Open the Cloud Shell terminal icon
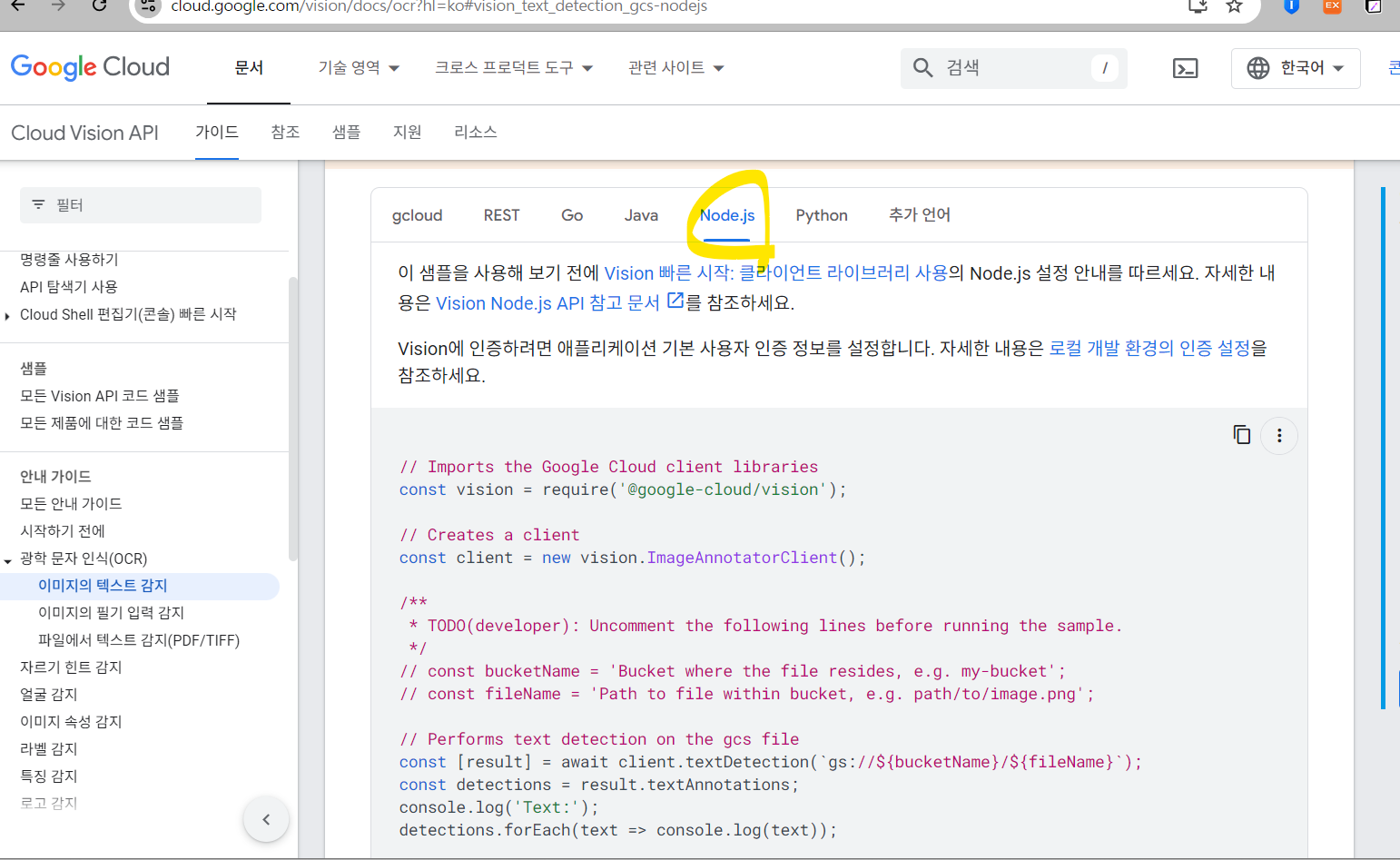 tap(1185, 68)
